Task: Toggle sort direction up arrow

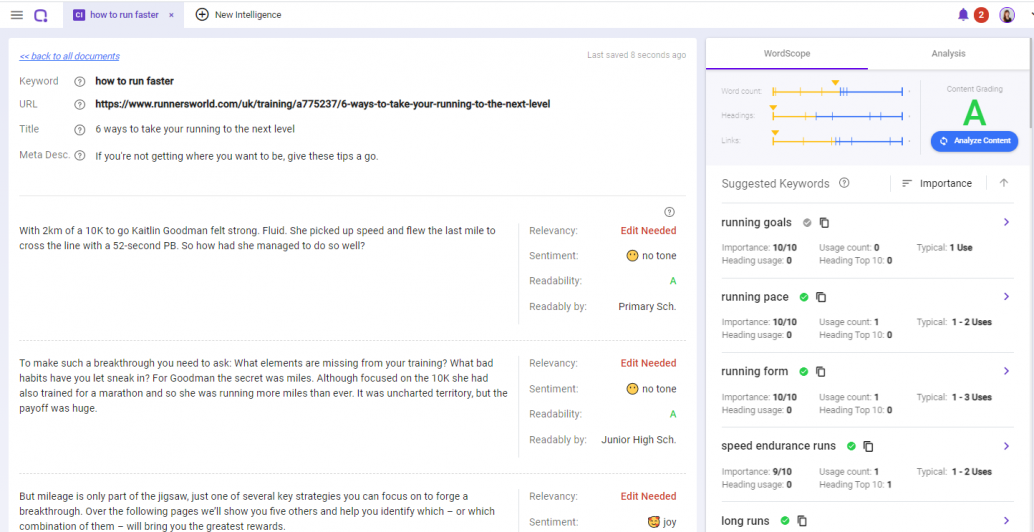Action: (x=1004, y=183)
